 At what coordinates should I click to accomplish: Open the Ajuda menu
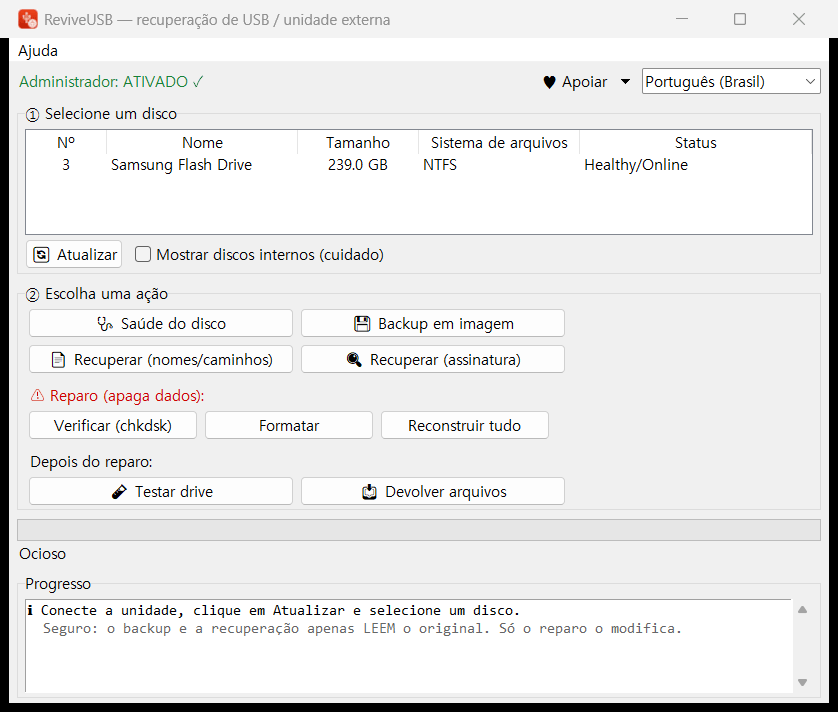point(38,51)
